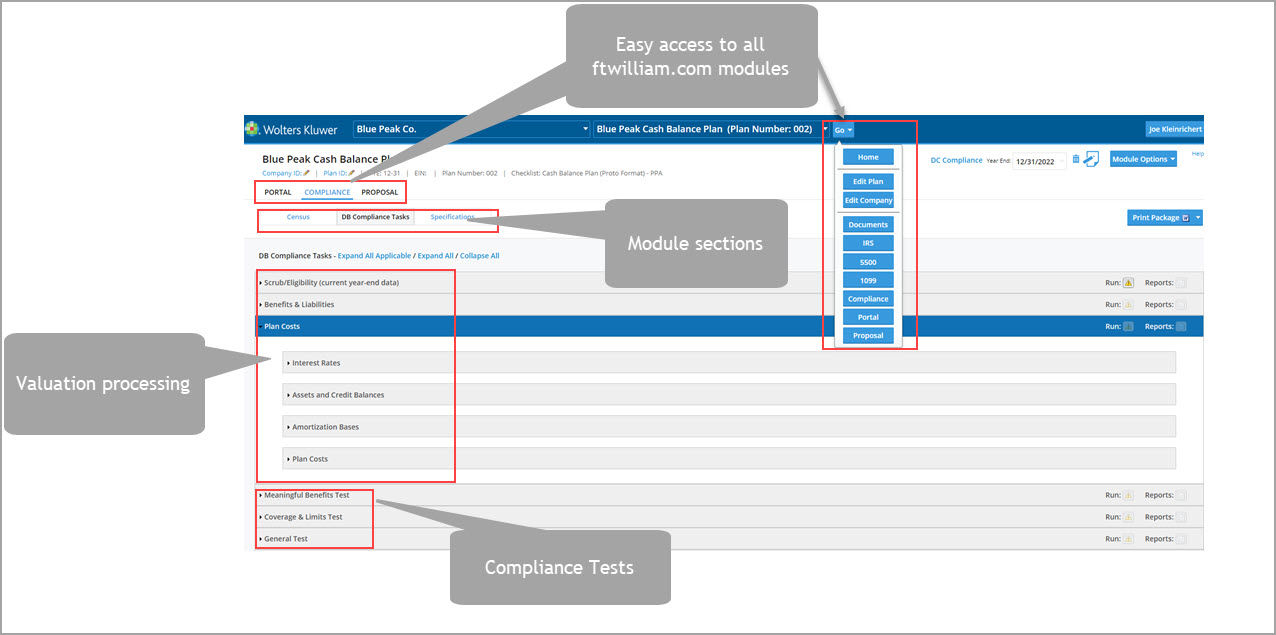Open the Census tab
This screenshot has height=635, width=1276.
298,217
